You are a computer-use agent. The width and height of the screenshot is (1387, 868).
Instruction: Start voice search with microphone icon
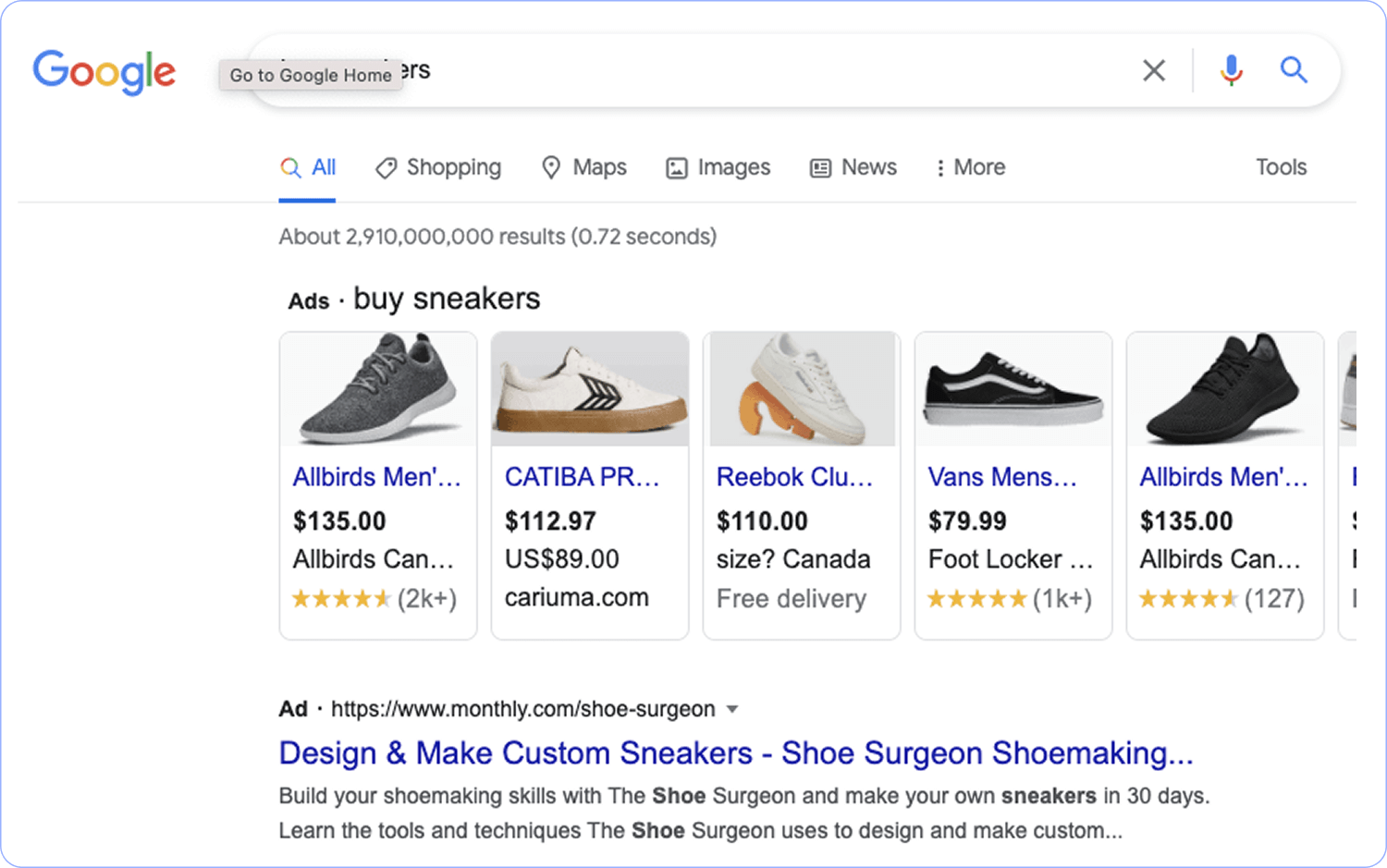click(1231, 70)
